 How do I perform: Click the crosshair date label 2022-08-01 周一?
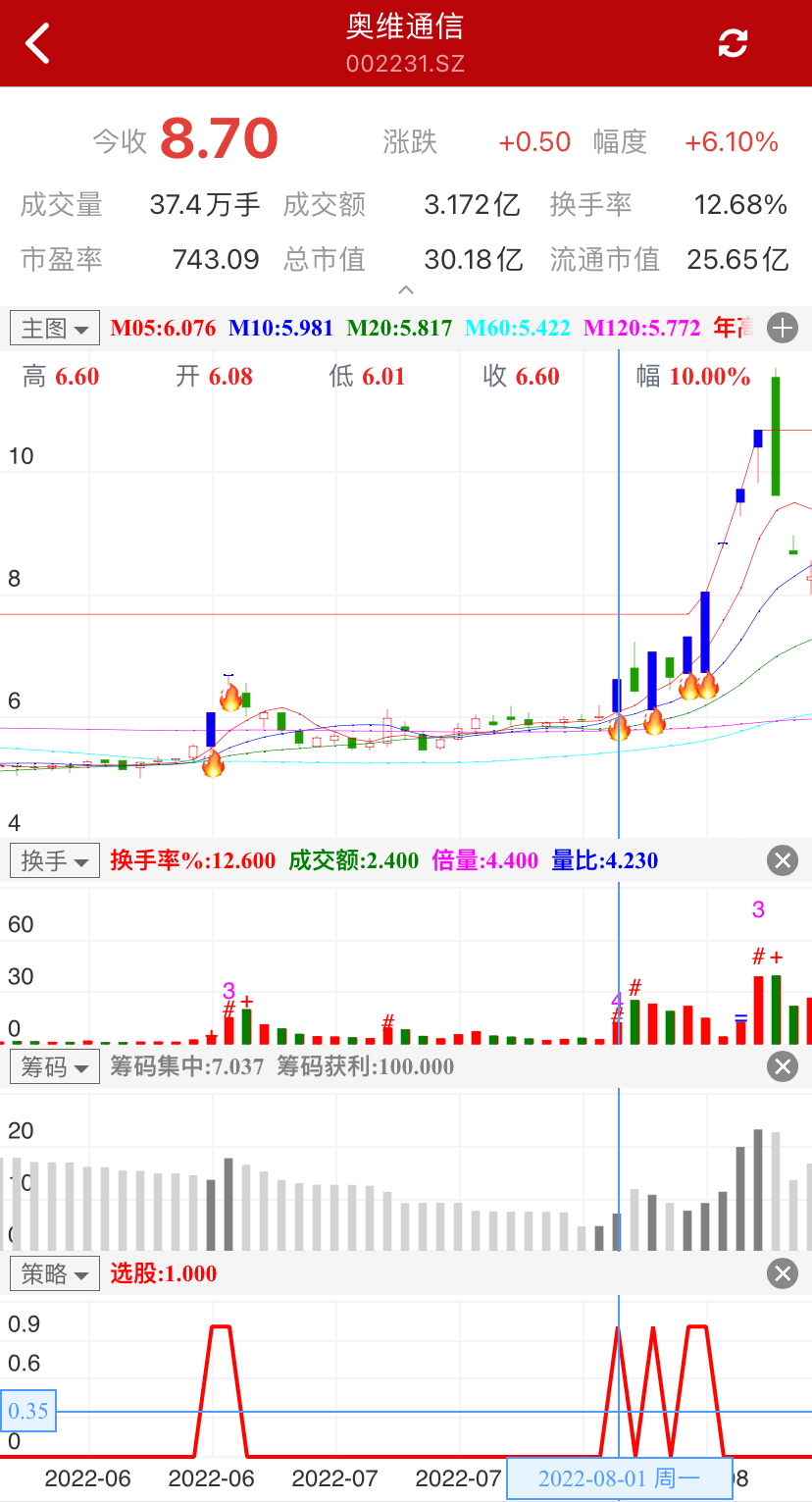[620, 1478]
